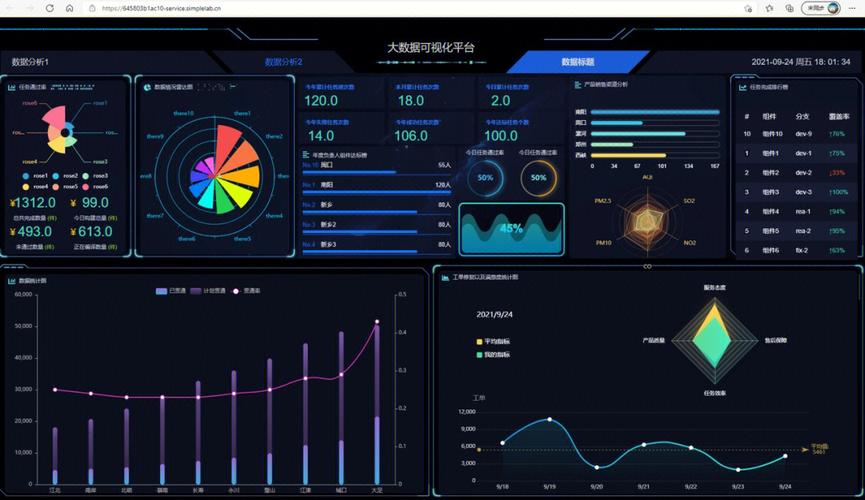Toggle 平均指标 legend in radar chart
865x500 pixels.
[x=494, y=342]
